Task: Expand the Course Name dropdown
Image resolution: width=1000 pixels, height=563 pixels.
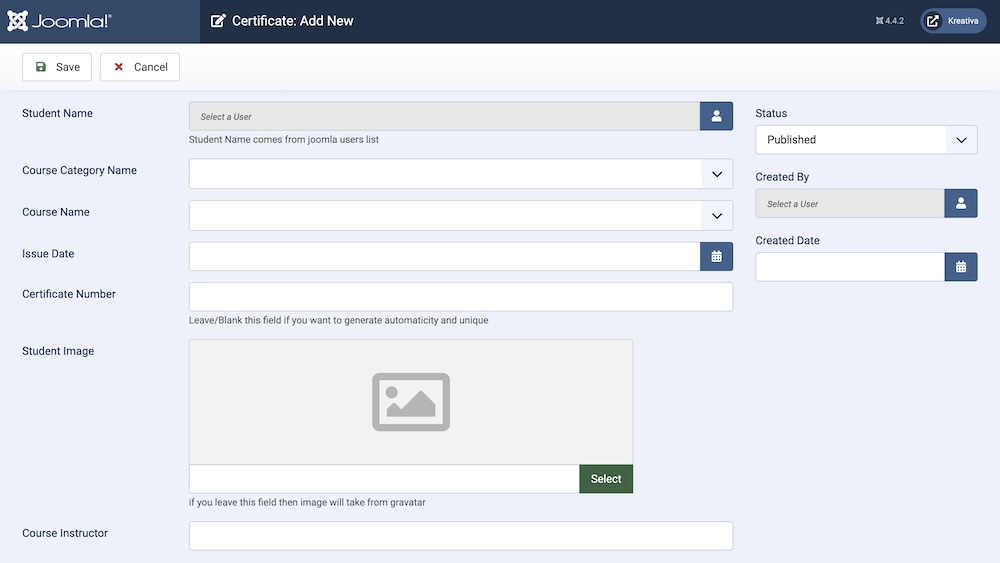Action: point(461,215)
